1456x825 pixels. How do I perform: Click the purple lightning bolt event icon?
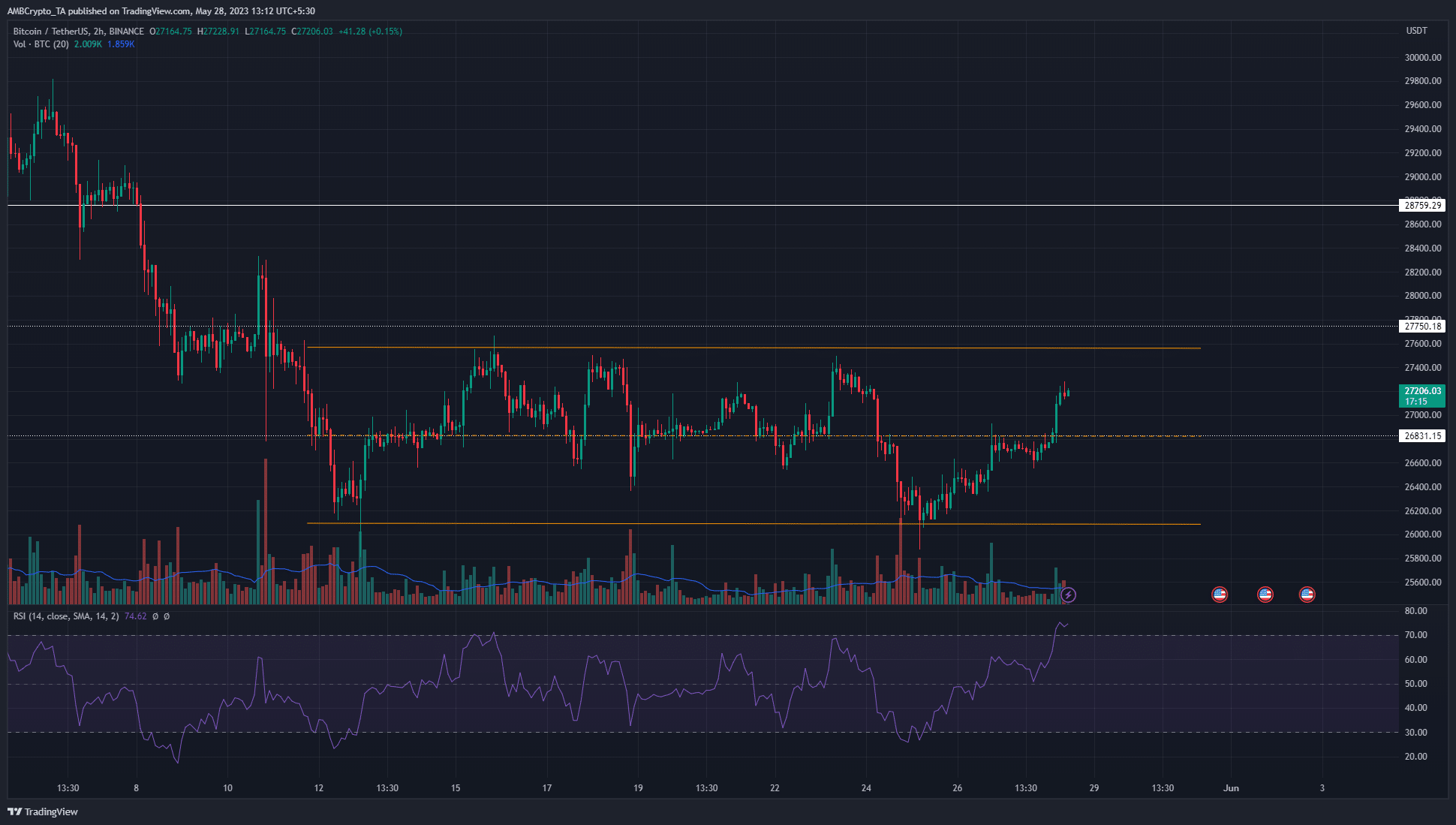pos(1068,595)
